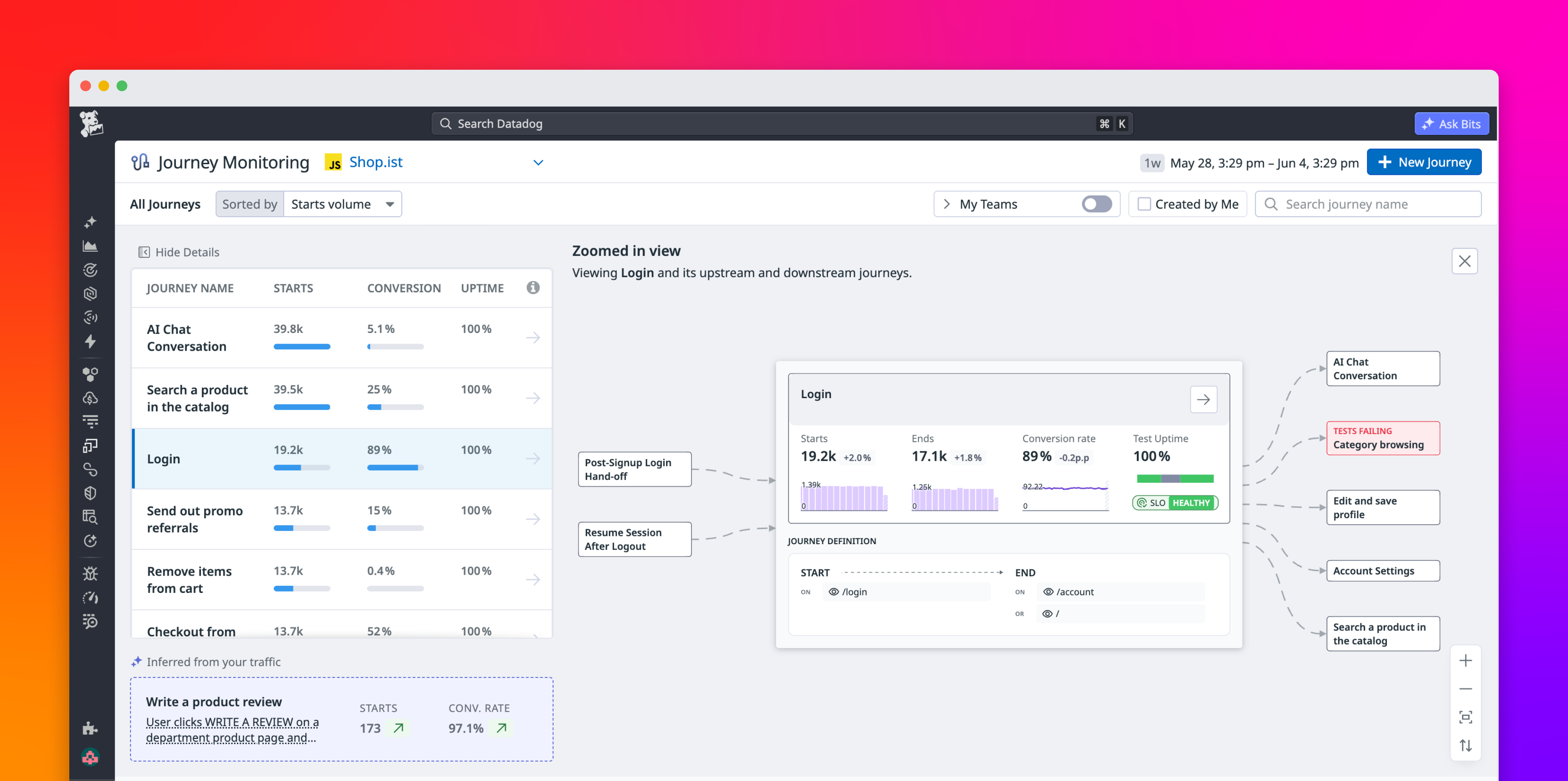This screenshot has width=1568, height=781.
Task: Zoom in the journey map
Action: (x=1465, y=661)
